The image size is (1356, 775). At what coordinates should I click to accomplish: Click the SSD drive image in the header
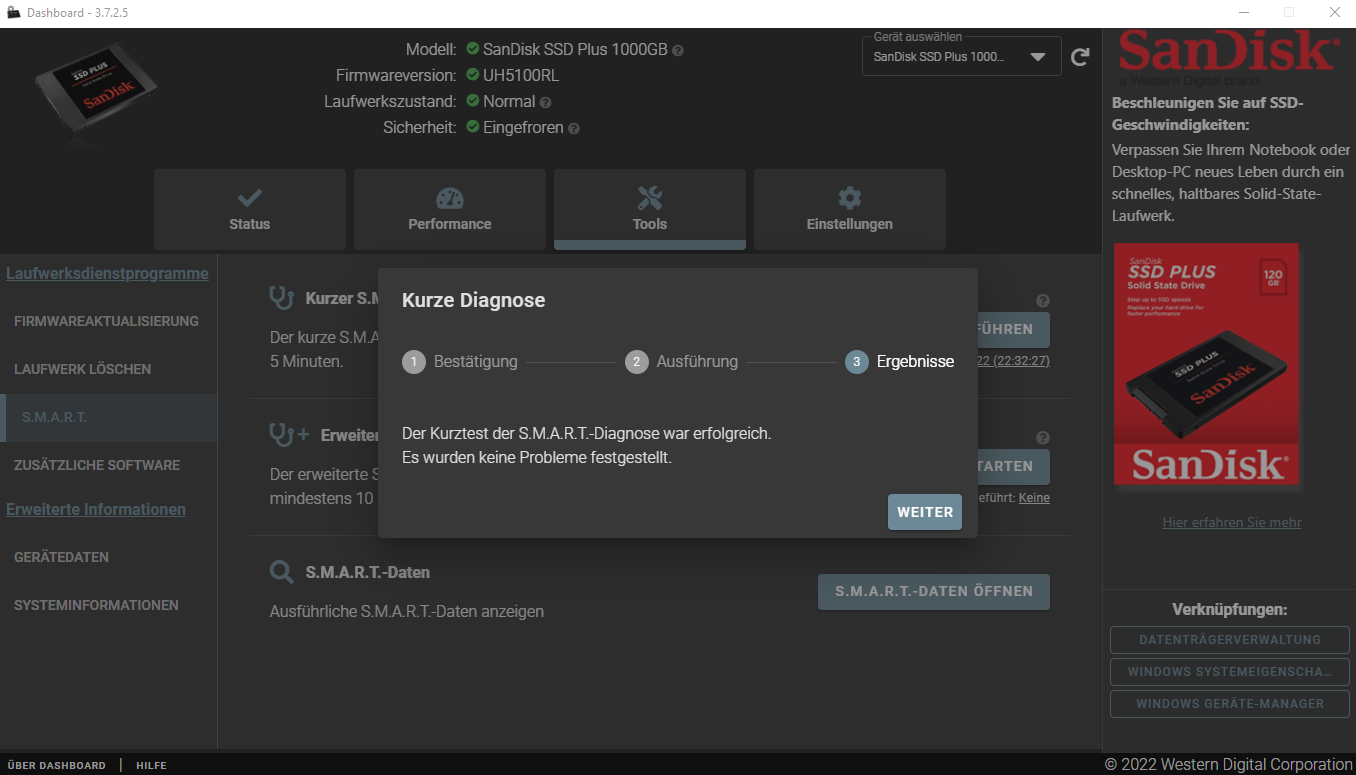coord(96,92)
